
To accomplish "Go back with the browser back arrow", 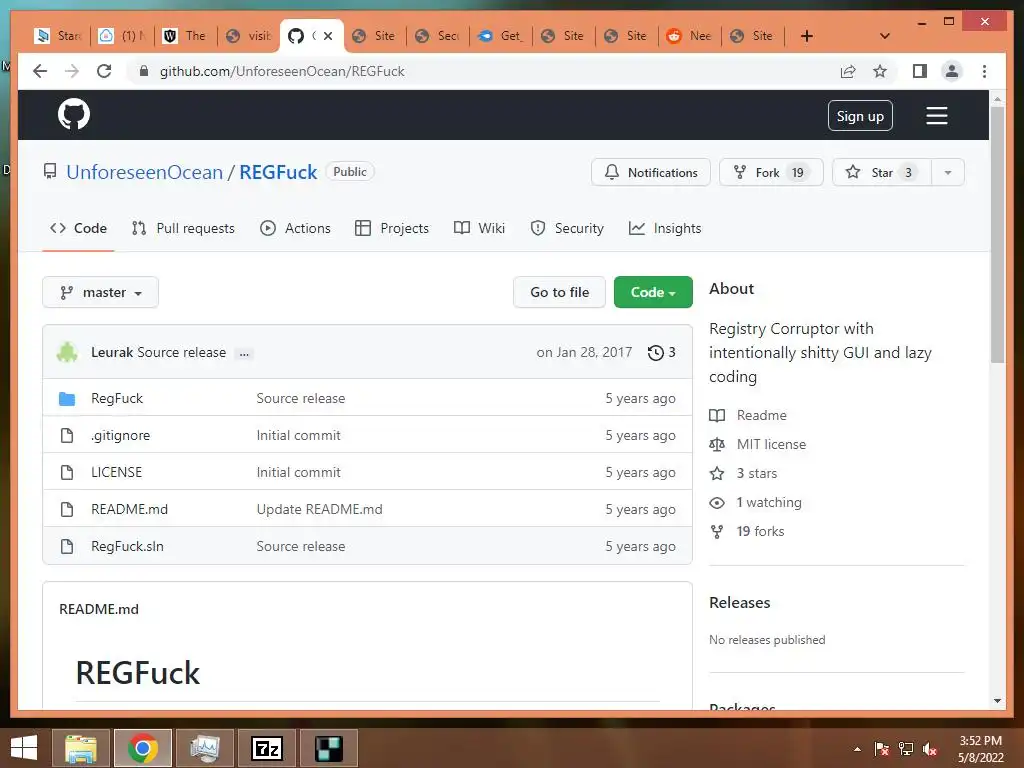I will [40, 71].
